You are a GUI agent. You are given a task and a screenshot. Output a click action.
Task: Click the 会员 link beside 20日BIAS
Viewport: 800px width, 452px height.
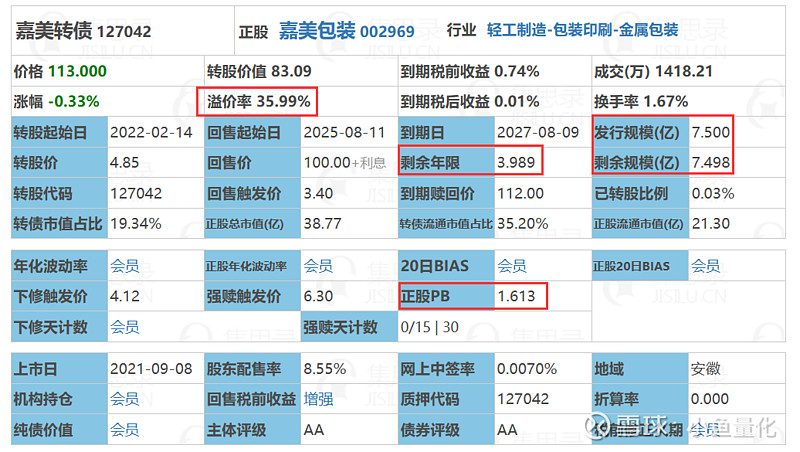pos(512,266)
